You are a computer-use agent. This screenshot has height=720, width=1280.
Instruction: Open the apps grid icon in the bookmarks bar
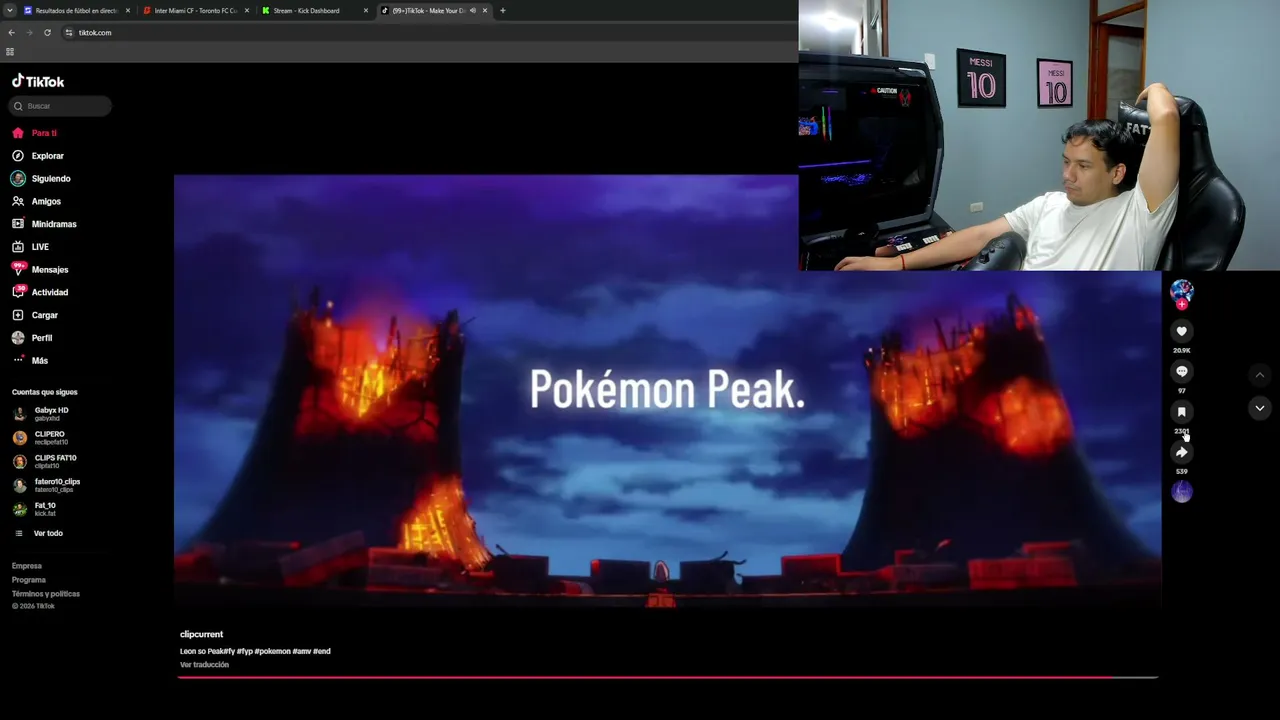(x=10, y=52)
